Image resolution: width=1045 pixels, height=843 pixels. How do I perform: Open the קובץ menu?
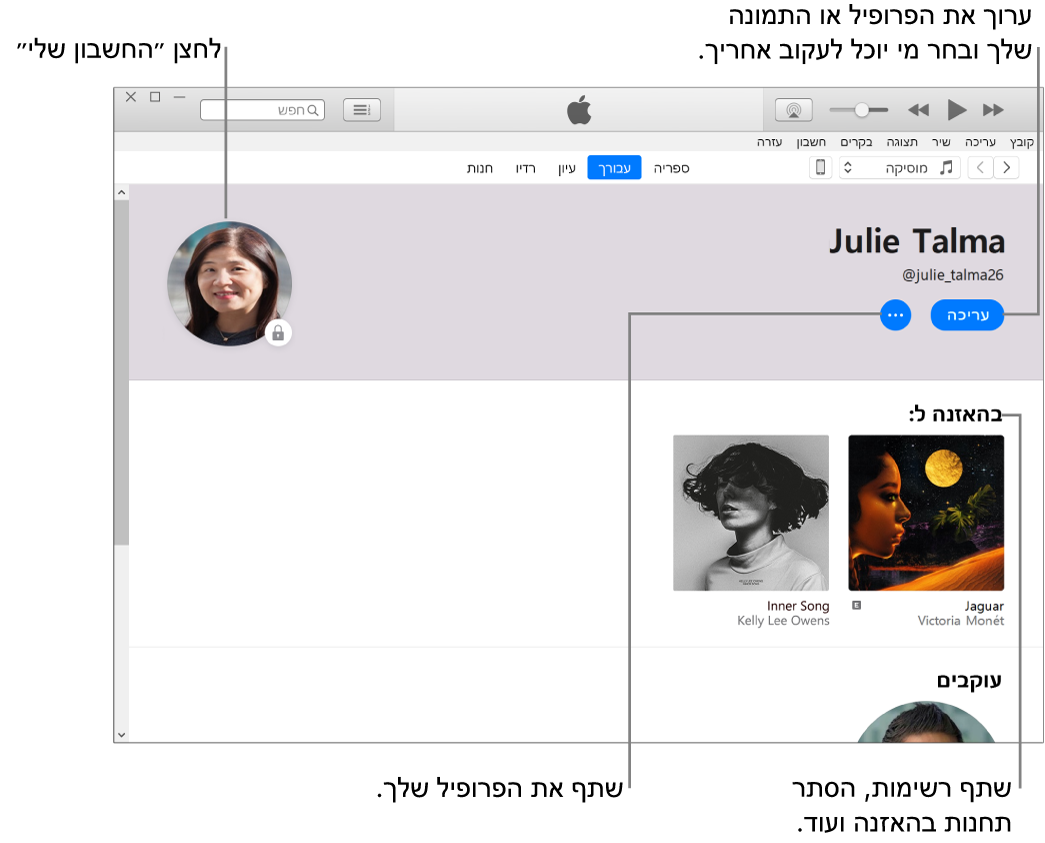pyautogui.click(x=1021, y=142)
